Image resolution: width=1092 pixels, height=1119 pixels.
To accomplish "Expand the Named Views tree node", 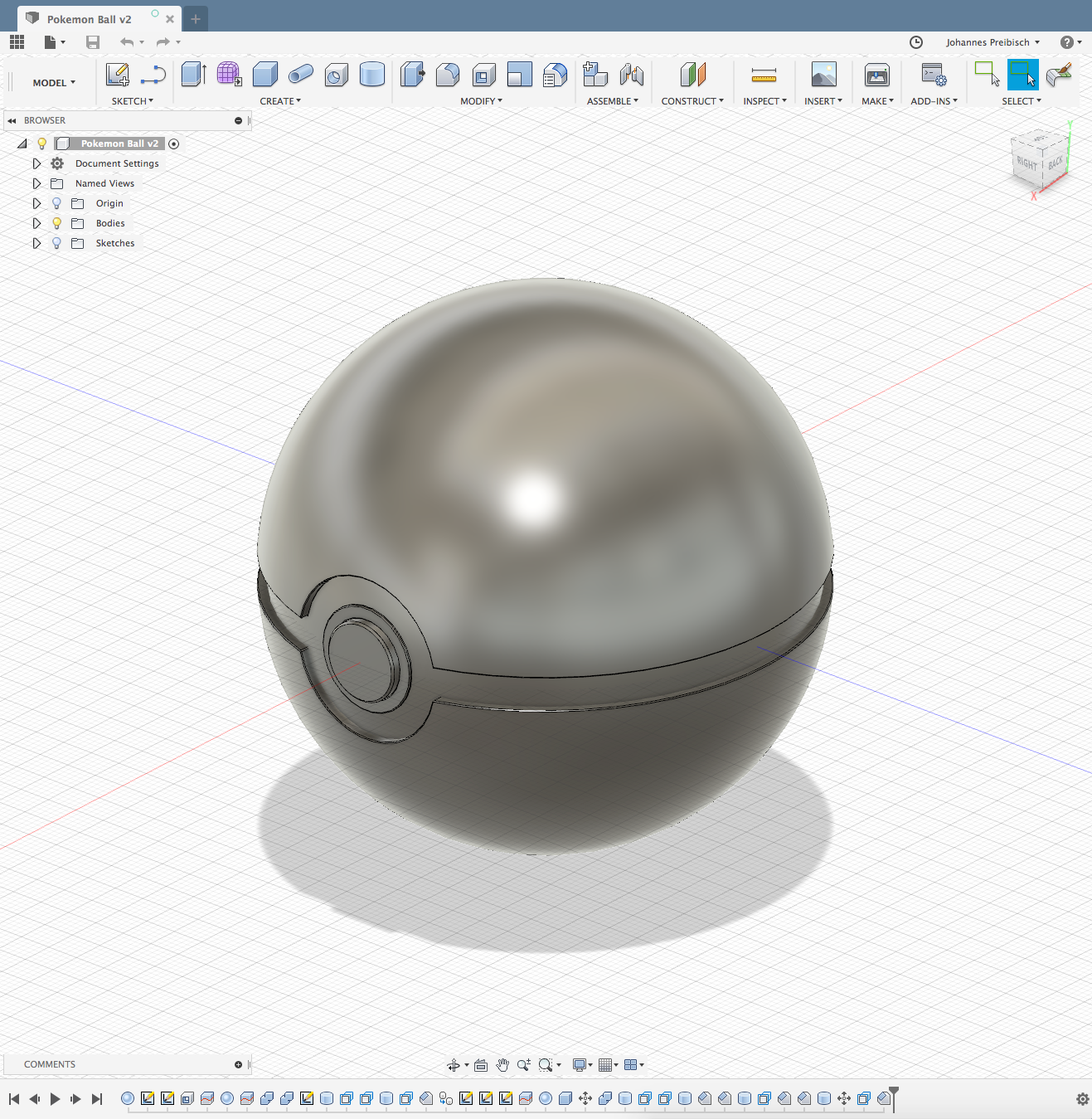I will [x=36, y=183].
